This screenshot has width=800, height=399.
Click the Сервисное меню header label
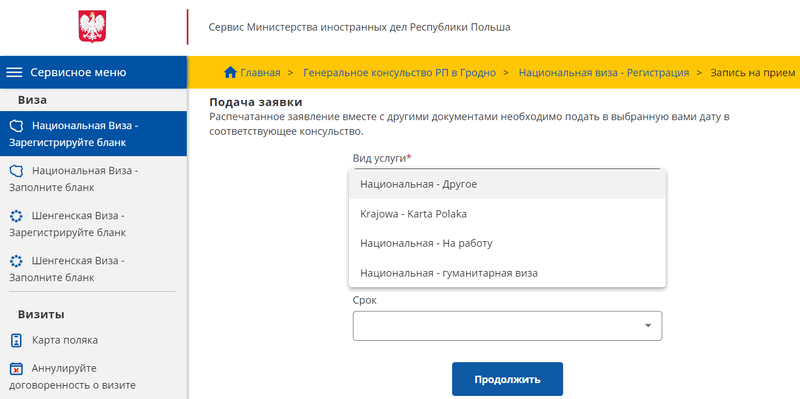tap(78, 72)
